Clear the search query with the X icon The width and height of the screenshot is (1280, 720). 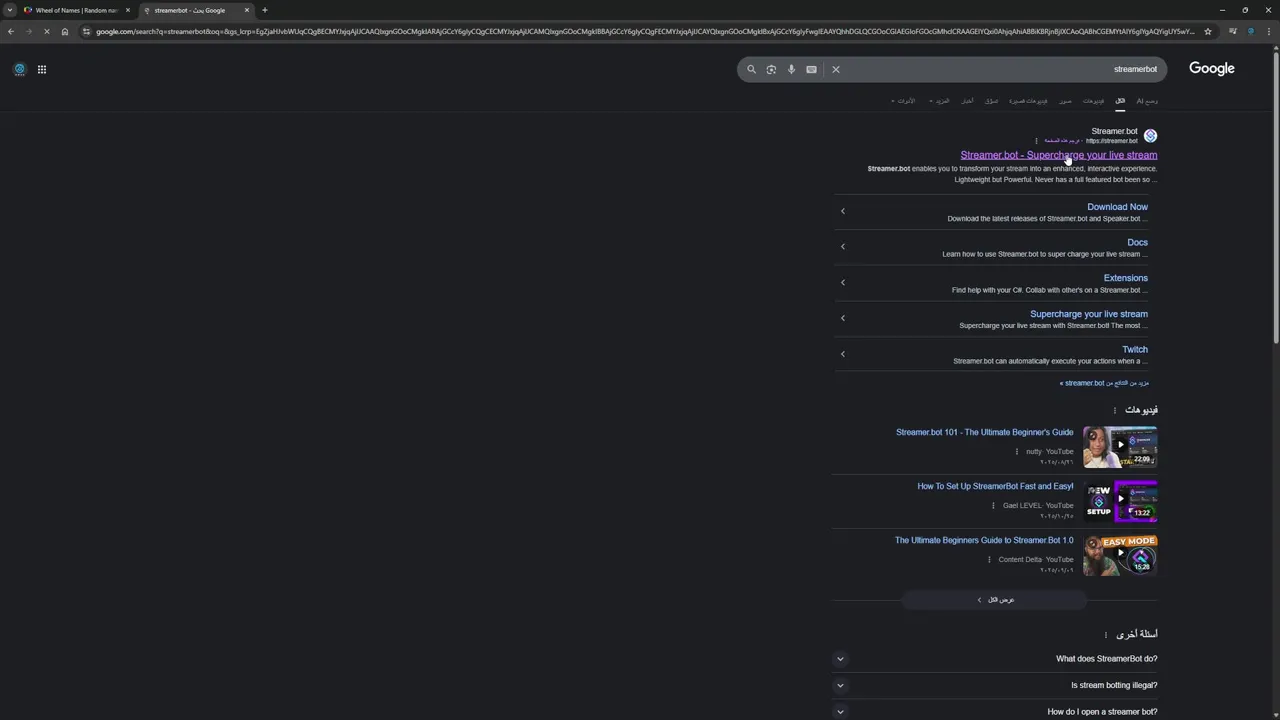tap(836, 69)
